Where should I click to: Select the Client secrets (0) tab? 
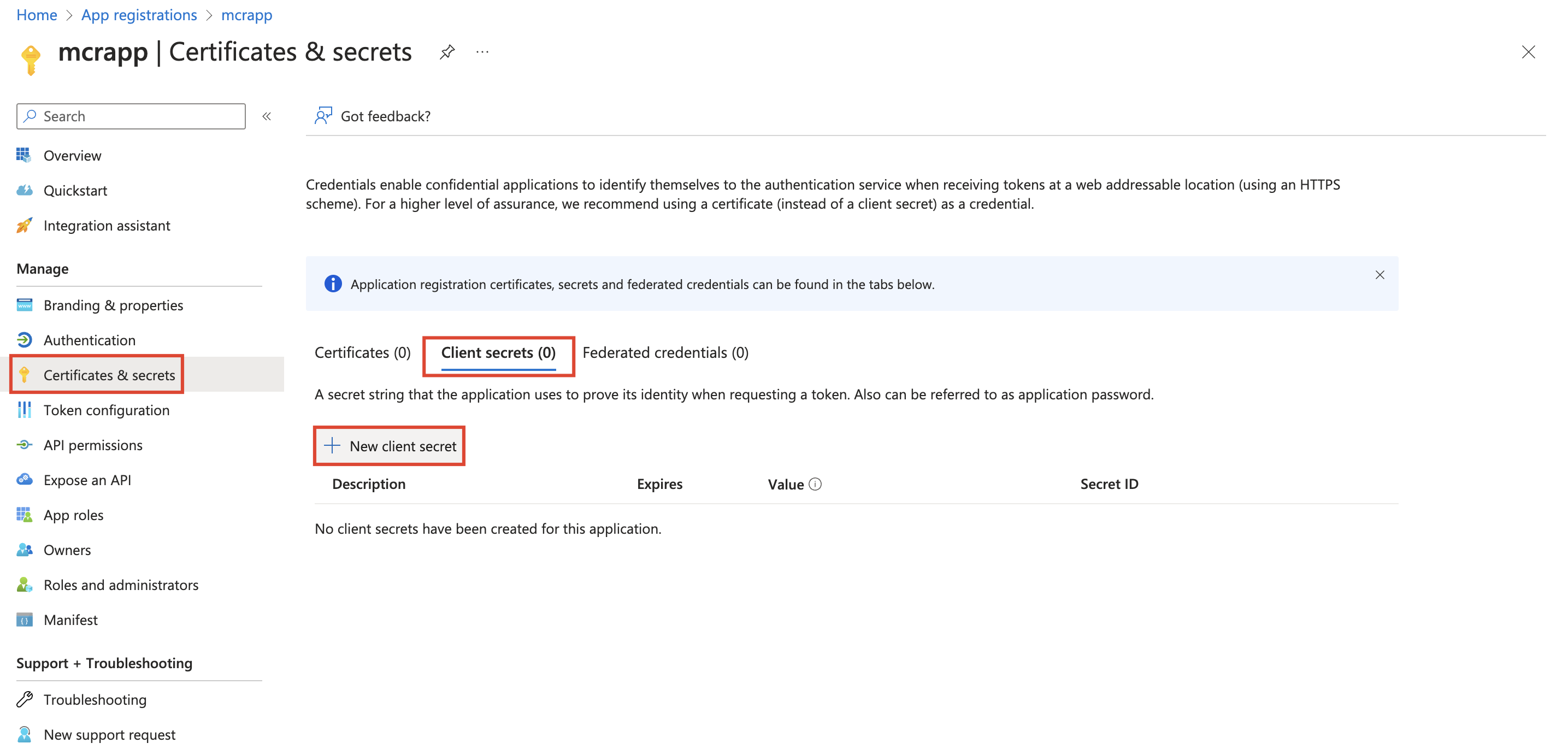(x=498, y=353)
